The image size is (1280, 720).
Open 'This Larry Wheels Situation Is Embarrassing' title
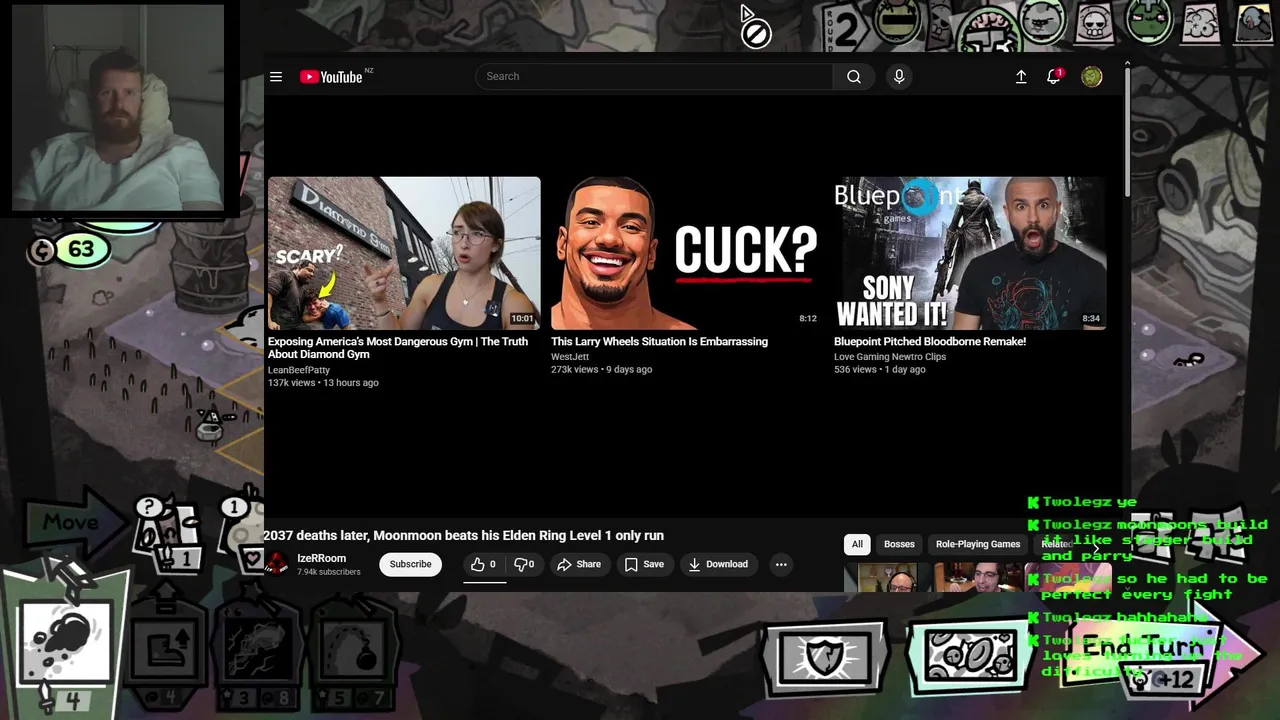[659, 342]
